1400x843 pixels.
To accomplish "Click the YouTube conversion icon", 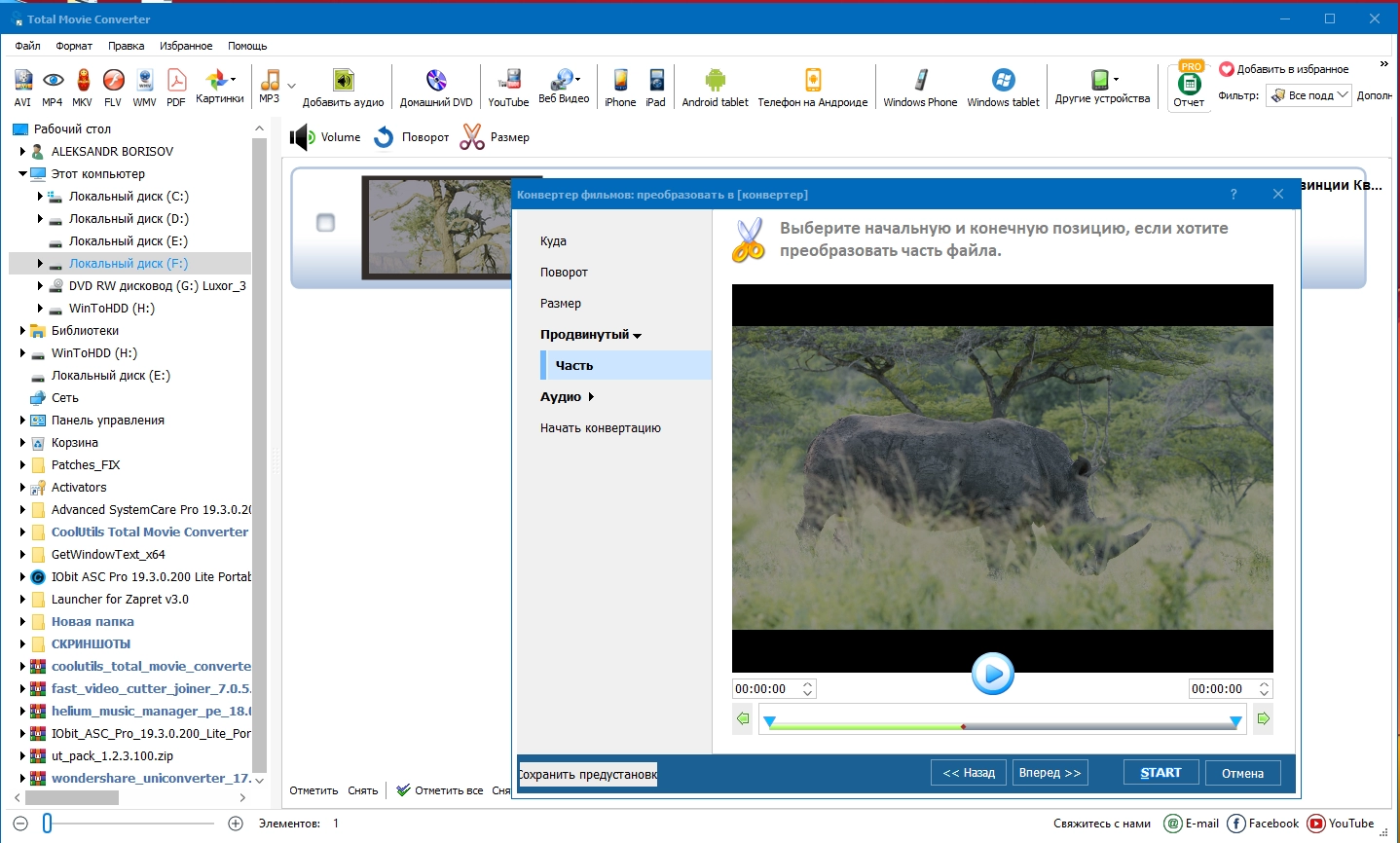I will 508,87.
